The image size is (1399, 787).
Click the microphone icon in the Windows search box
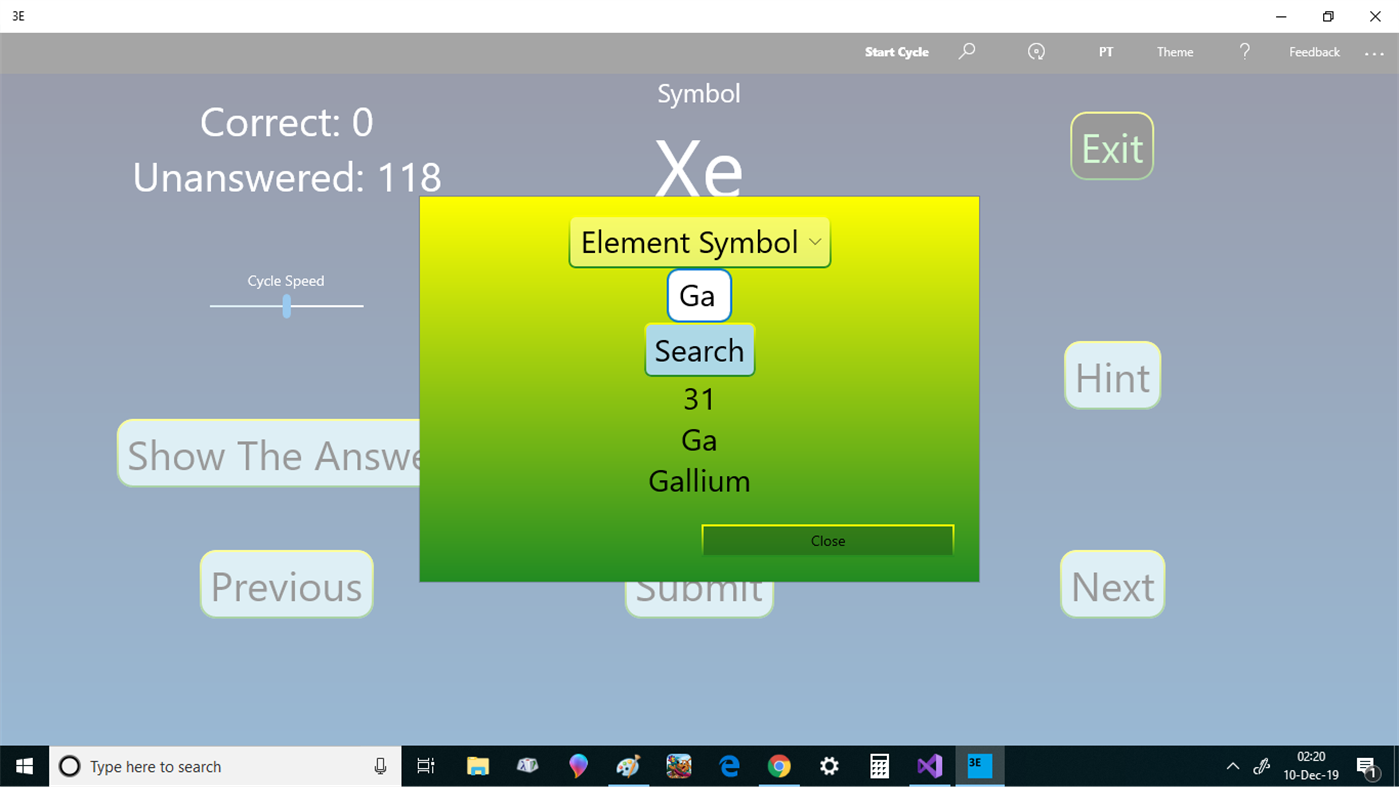click(x=380, y=766)
